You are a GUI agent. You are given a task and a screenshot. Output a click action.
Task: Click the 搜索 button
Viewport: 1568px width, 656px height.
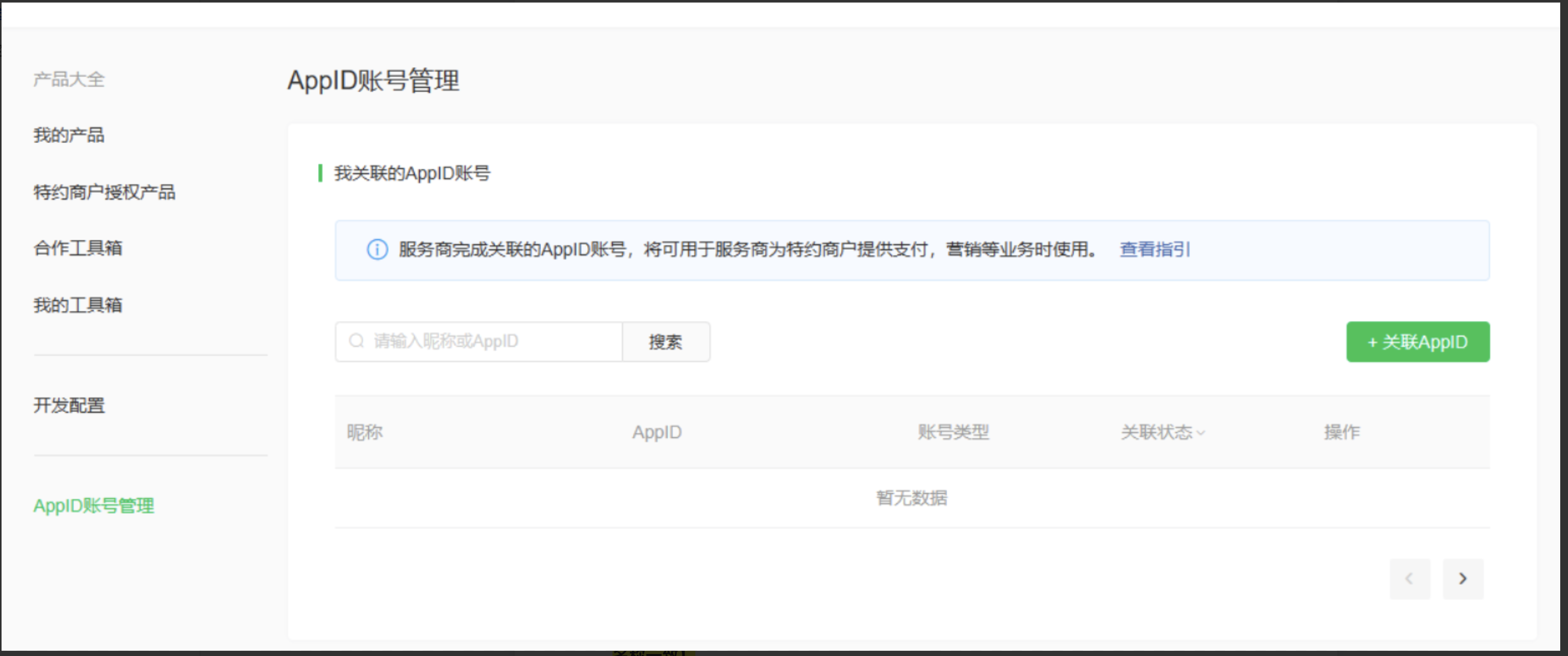pyautogui.click(x=665, y=342)
